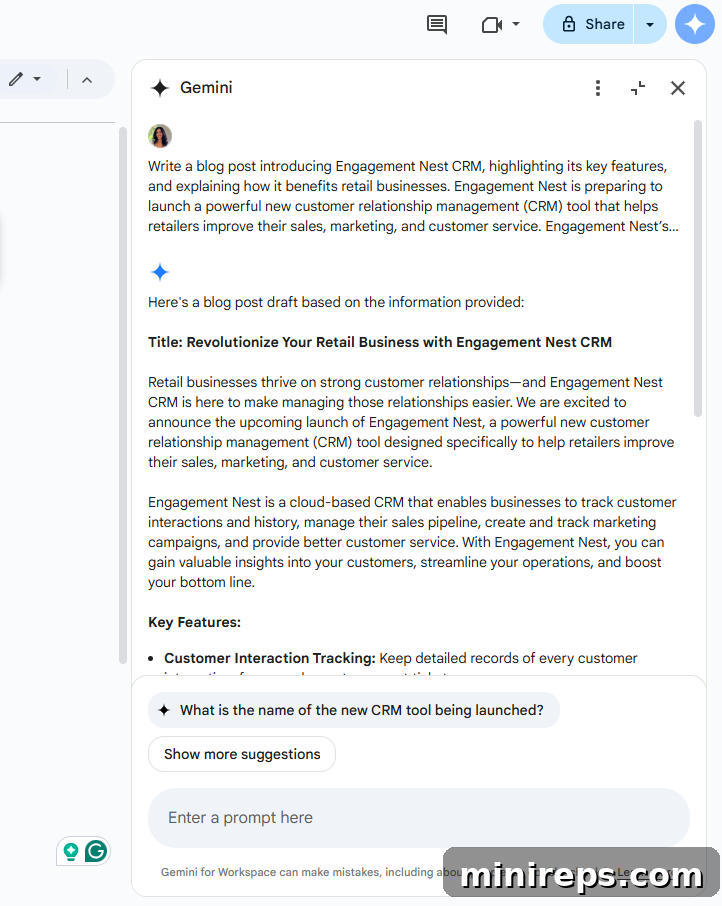This screenshot has width=722, height=906.
Task: Collapse the toolbar with the up chevron
Action: (x=87, y=80)
